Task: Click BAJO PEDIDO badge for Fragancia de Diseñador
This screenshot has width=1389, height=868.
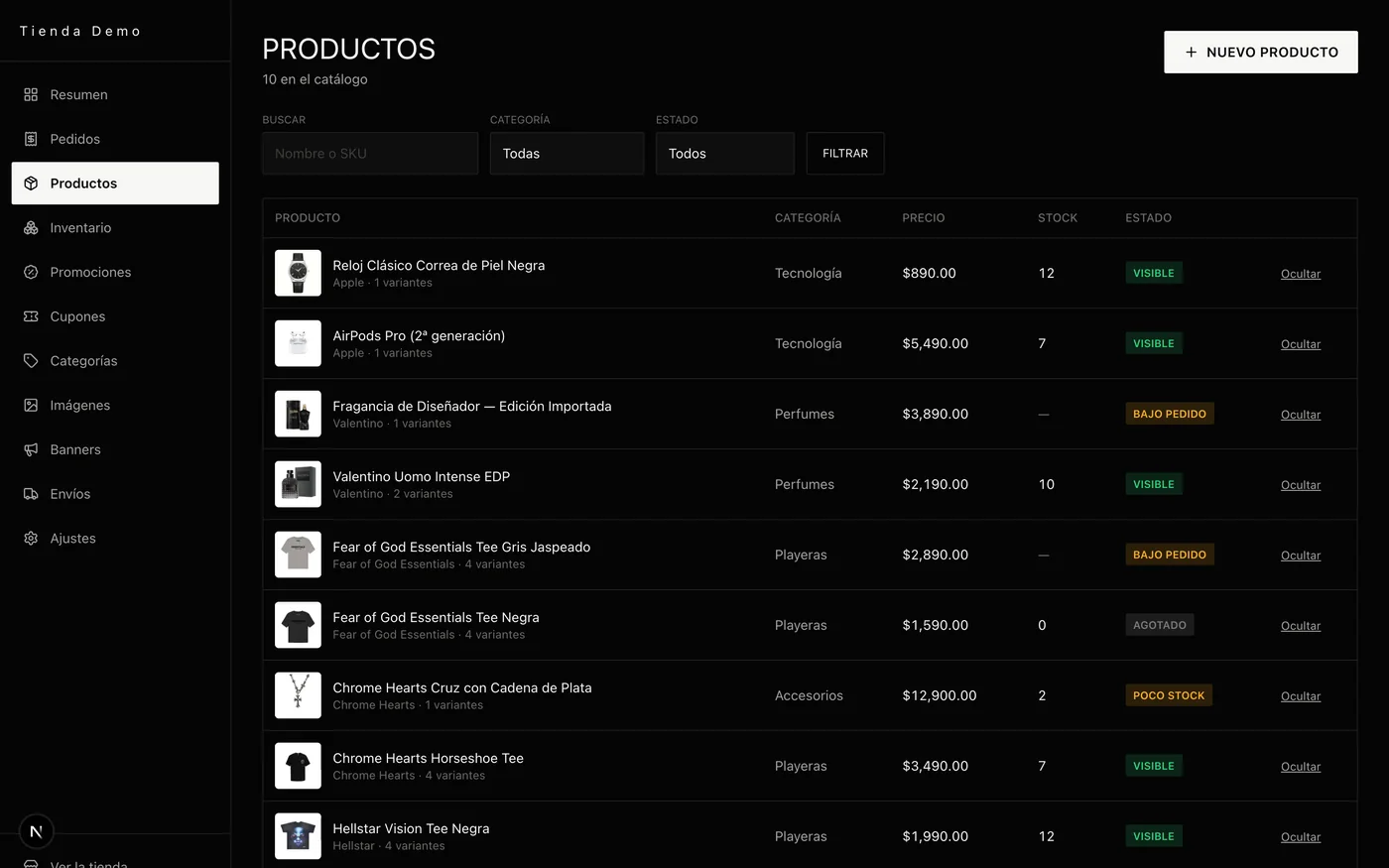Action: (x=1170, y=414)
